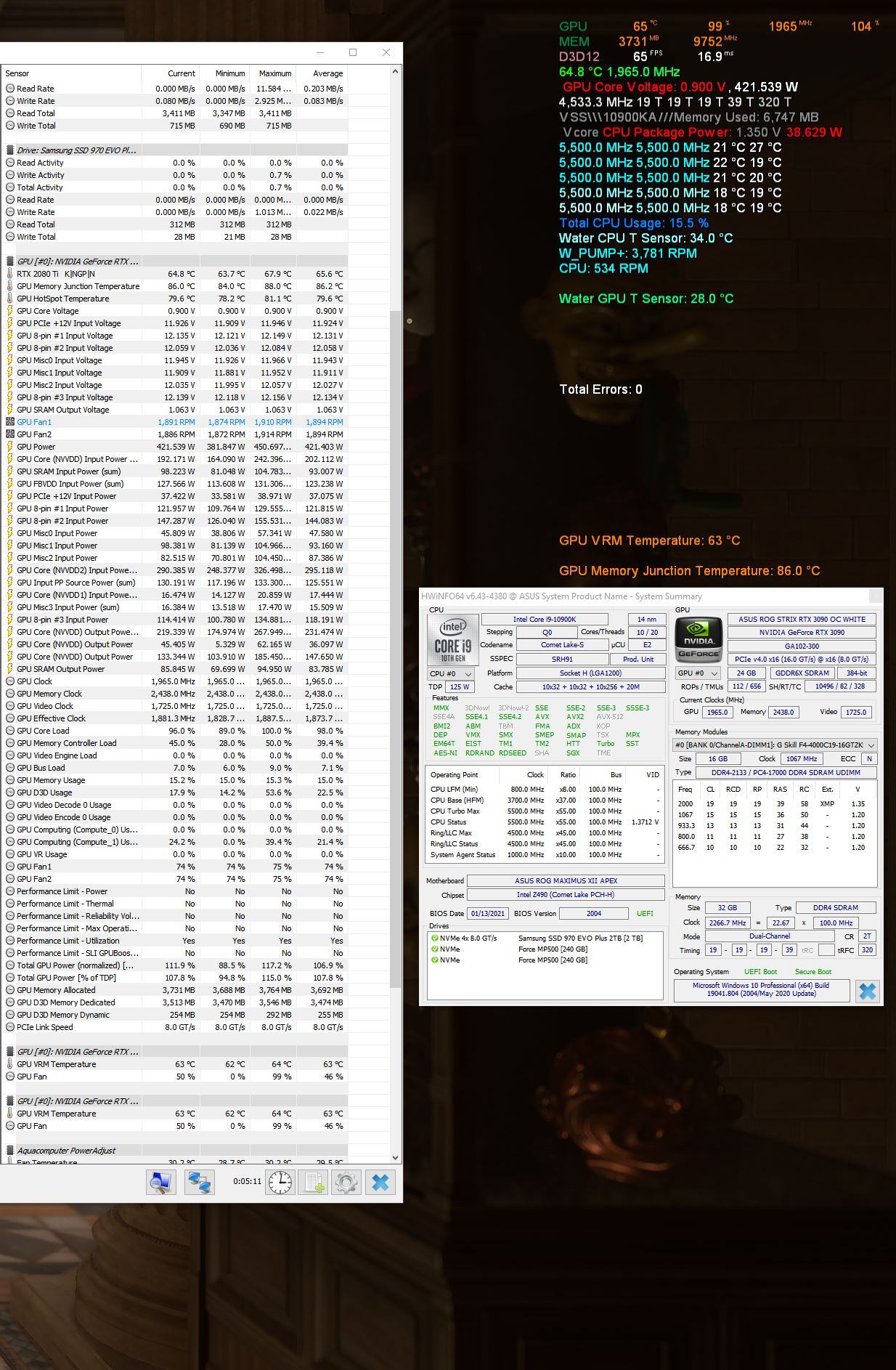
Task: Click the GPU HotSpot Temperature thermometer icon
Action: [x=9, y=299]
